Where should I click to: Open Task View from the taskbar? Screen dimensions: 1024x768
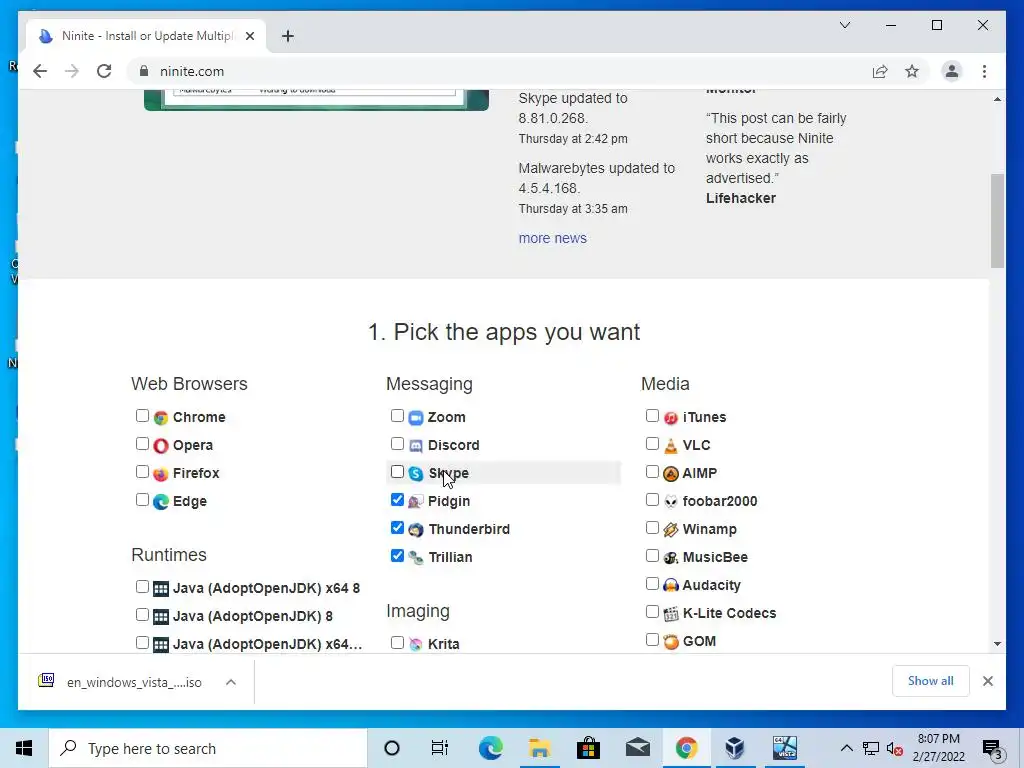[x=440, y=748]
